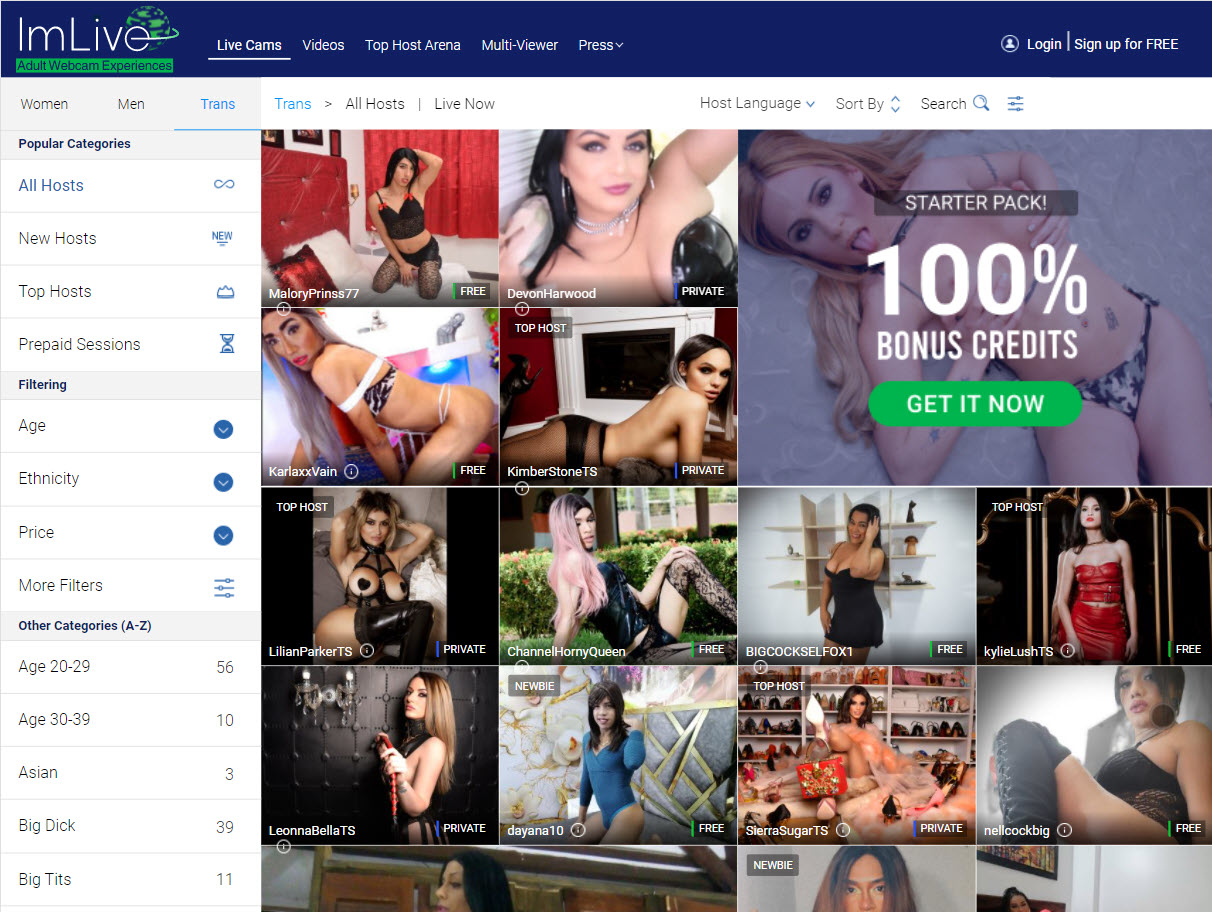The width and height of the screenshot is (1212, 912).
Task: Select the Trans tab
Action: click(x=217, y=104)
